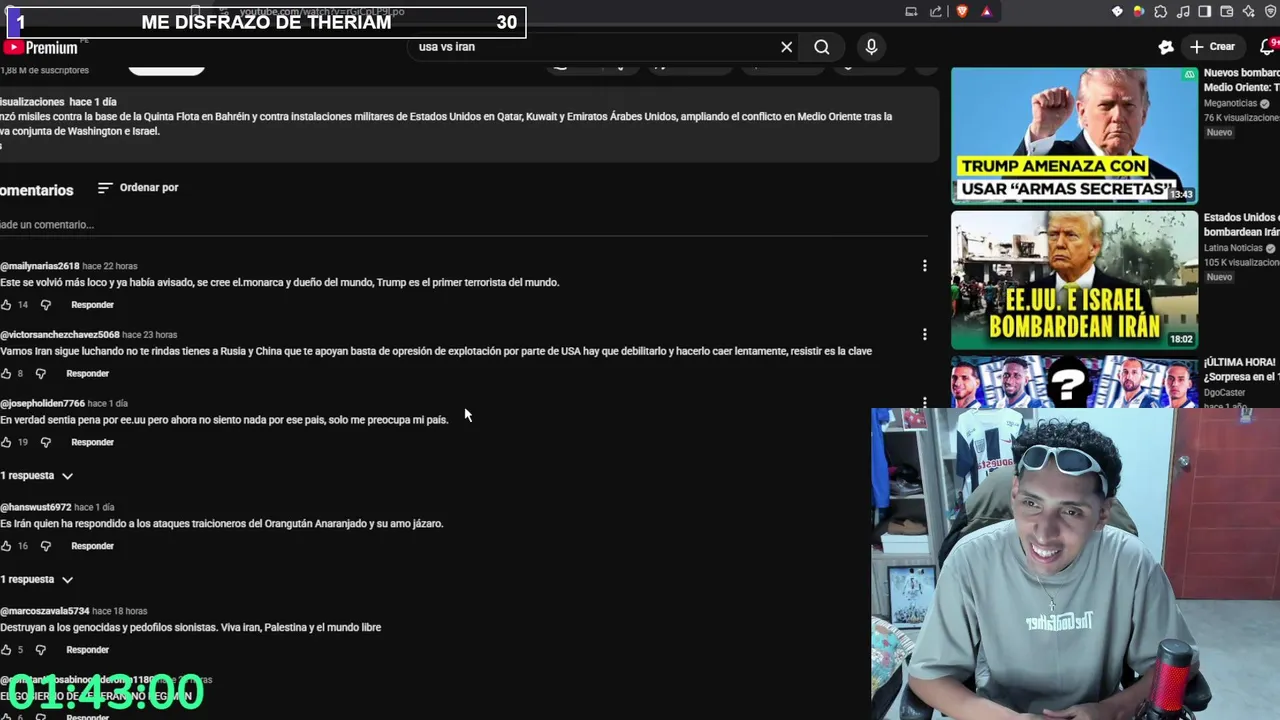The width and height of the screenshot is (1280, 720).
Task: Click the Brave Shields lion icon
Action: click(x=962, y=12)
